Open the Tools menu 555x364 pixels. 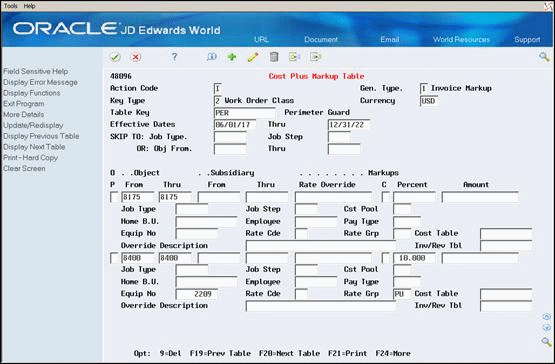11,6
